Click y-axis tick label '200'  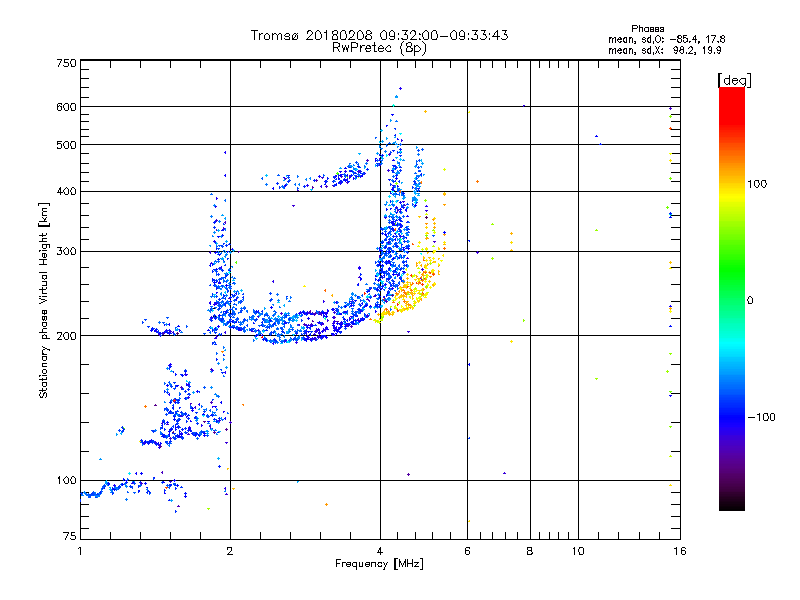66,336
